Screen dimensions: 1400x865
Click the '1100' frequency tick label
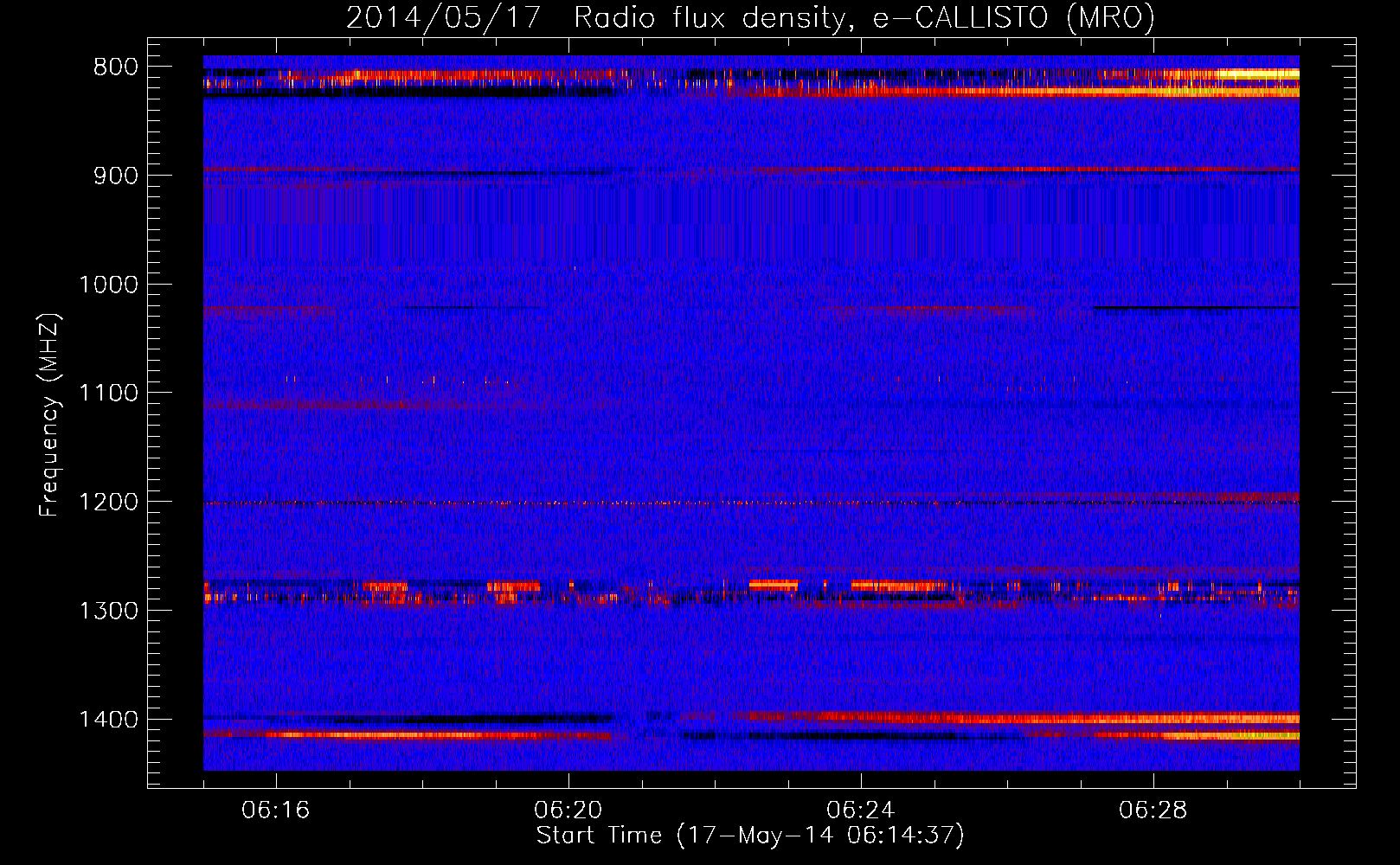(x=108, y=394)
